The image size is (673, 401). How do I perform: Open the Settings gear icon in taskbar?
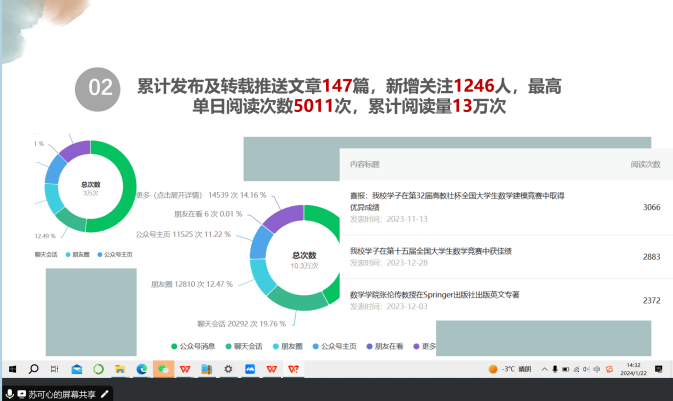228,369
